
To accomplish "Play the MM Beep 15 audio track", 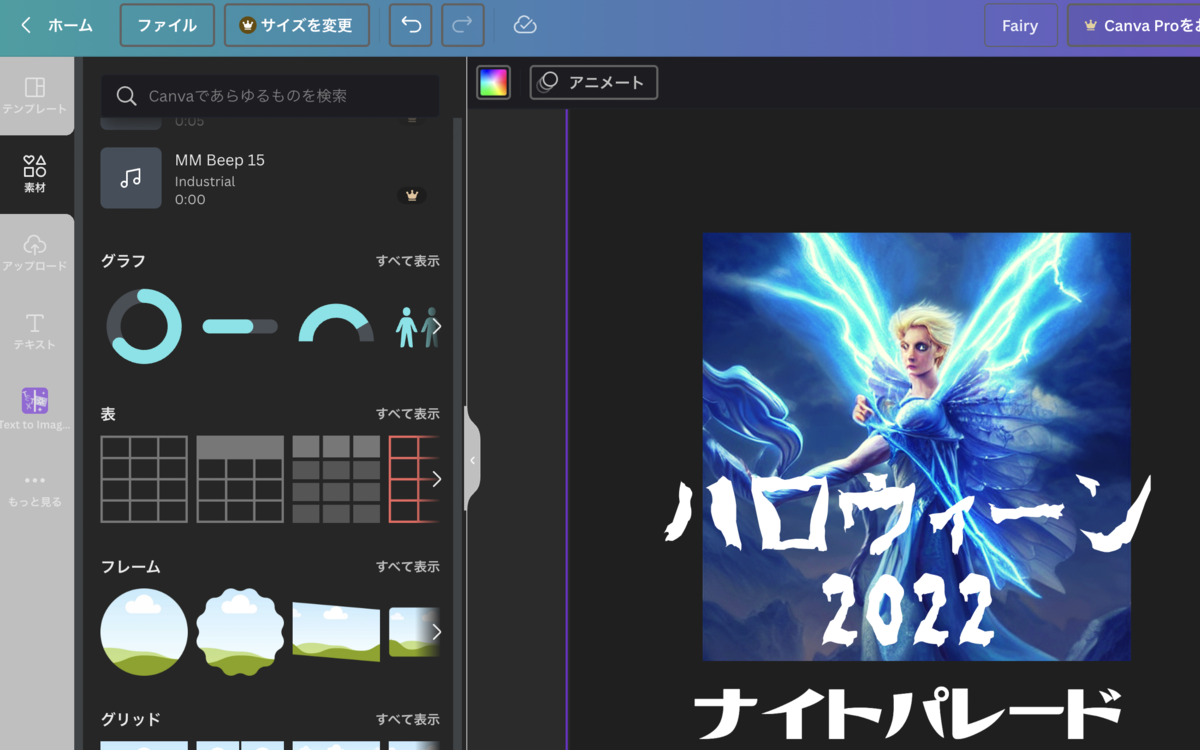I will pos(131,179).
